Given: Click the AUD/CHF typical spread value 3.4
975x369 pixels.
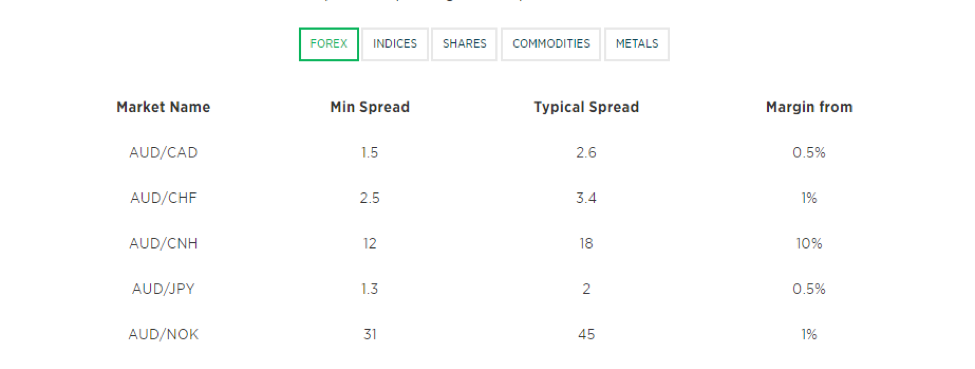Looking at the screenshot, I should click(586, 198).
